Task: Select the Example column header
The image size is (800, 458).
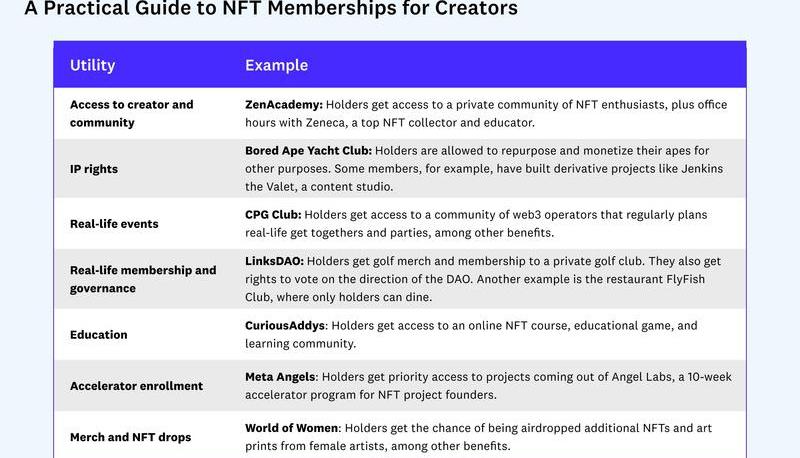Action: click(x=276, y=65)
